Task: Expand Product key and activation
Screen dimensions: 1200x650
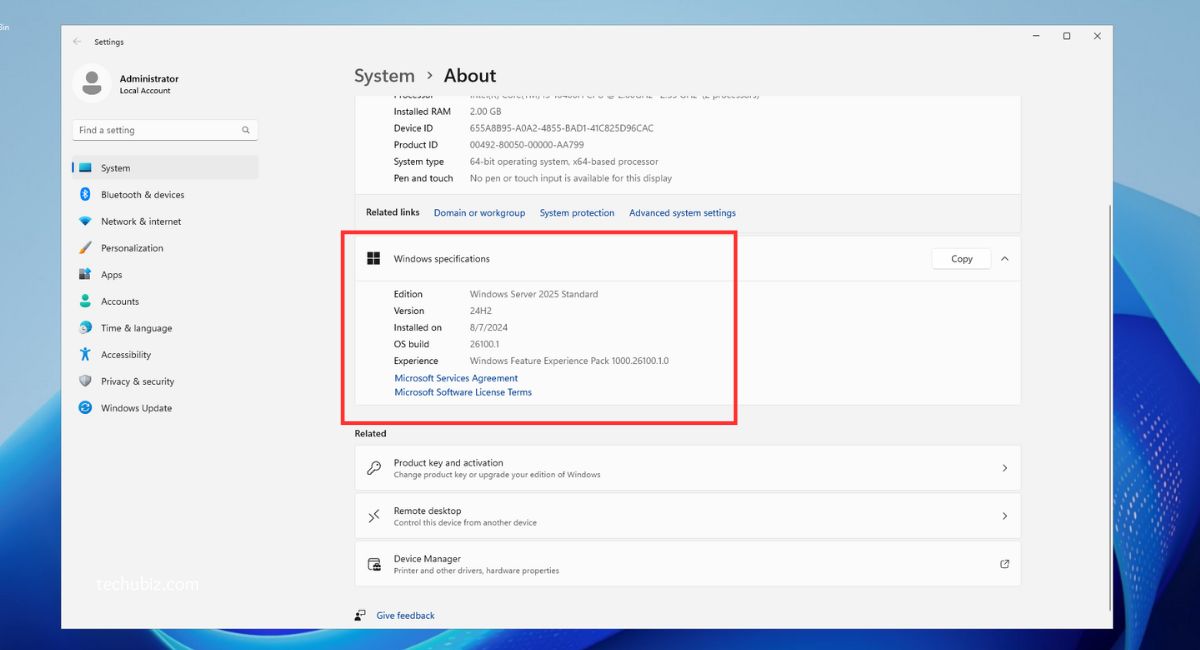Action: (x=1005, y=468)
